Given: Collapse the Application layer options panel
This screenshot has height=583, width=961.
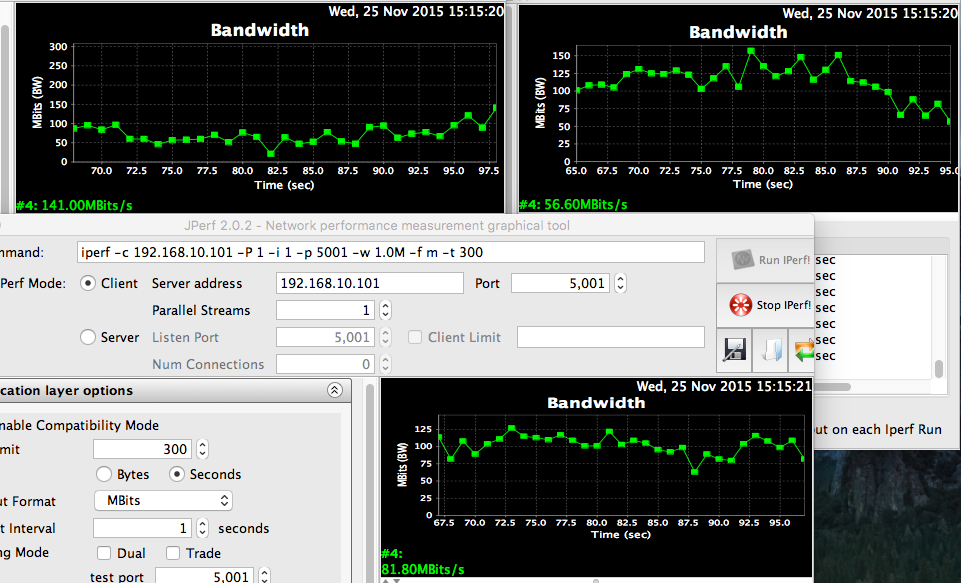Looking at the screenshot, I should tap(334, 390).
